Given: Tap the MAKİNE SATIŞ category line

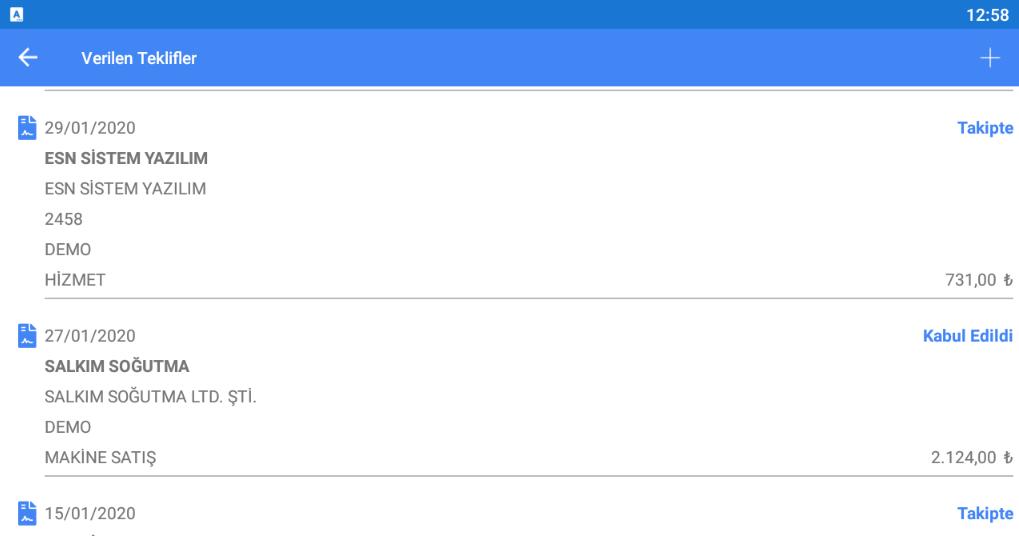Looking at the screenshot, I should 100,457.
